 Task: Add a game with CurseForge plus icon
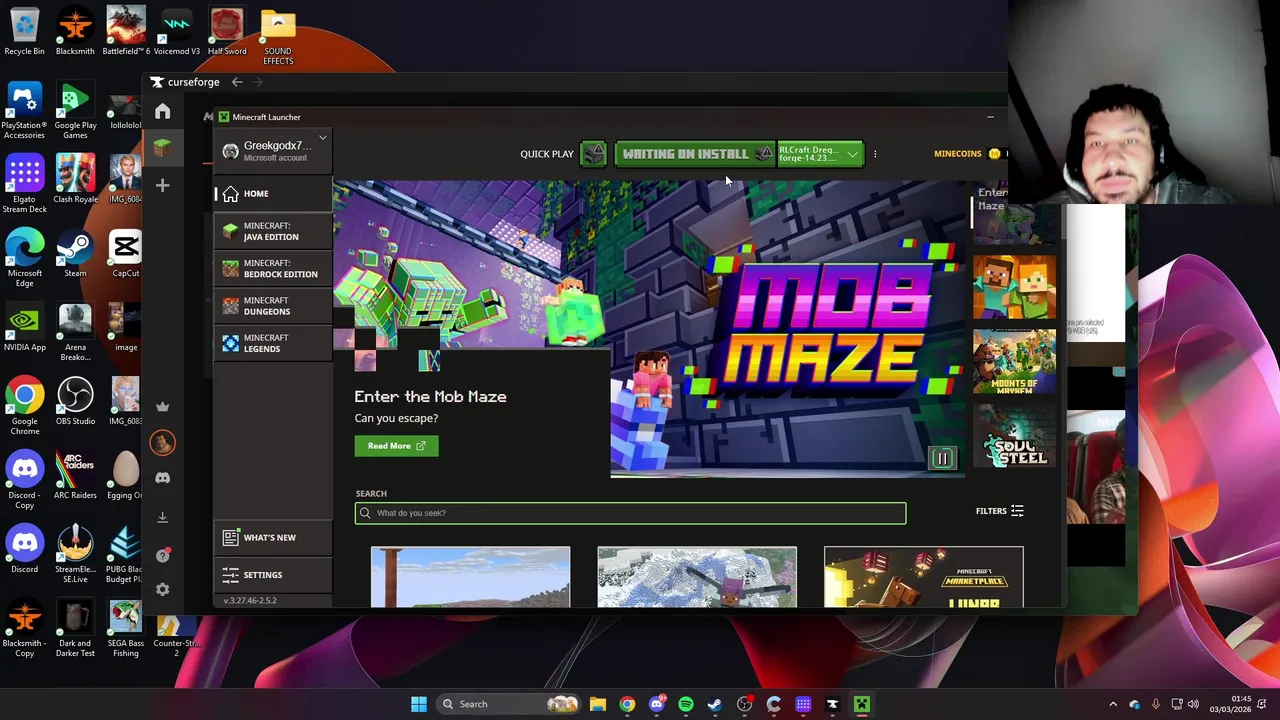pos(163,185)
